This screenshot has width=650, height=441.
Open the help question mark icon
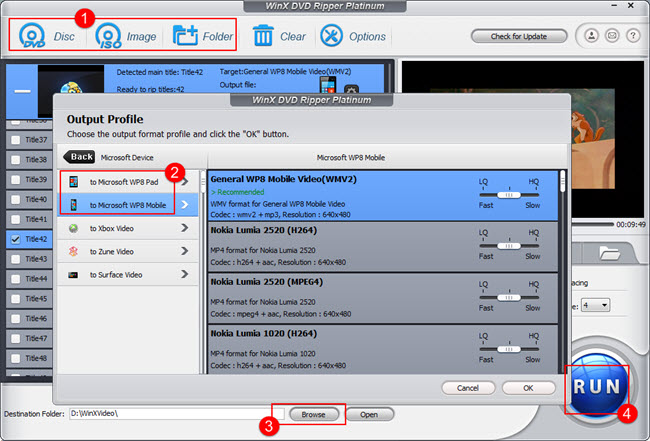(633, 36)
